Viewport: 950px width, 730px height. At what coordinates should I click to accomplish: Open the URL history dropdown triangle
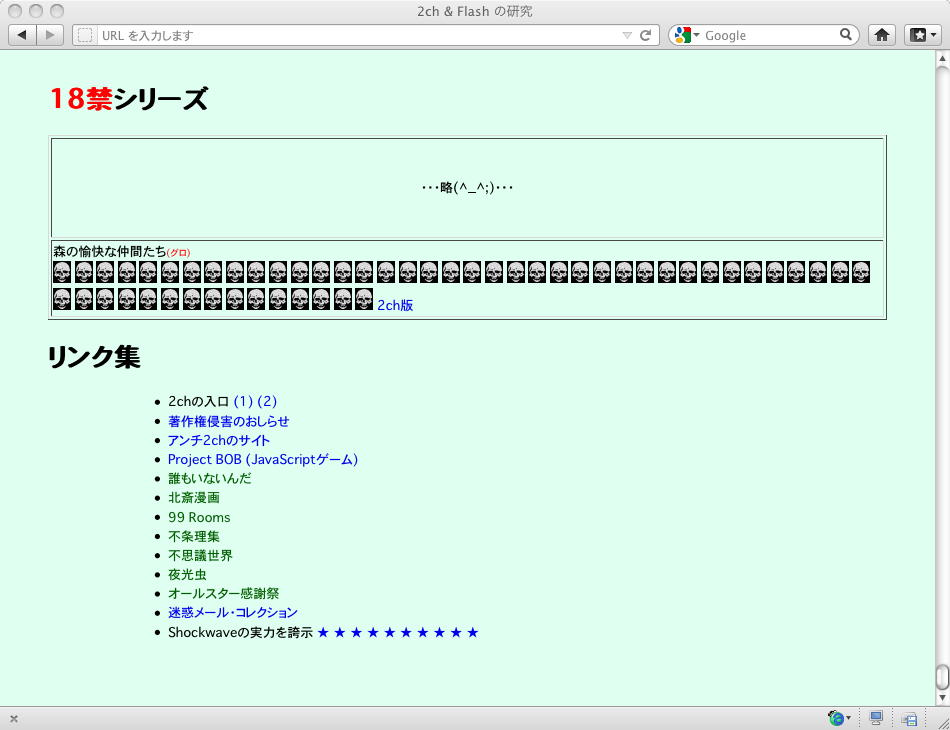(x=627, y=35)
